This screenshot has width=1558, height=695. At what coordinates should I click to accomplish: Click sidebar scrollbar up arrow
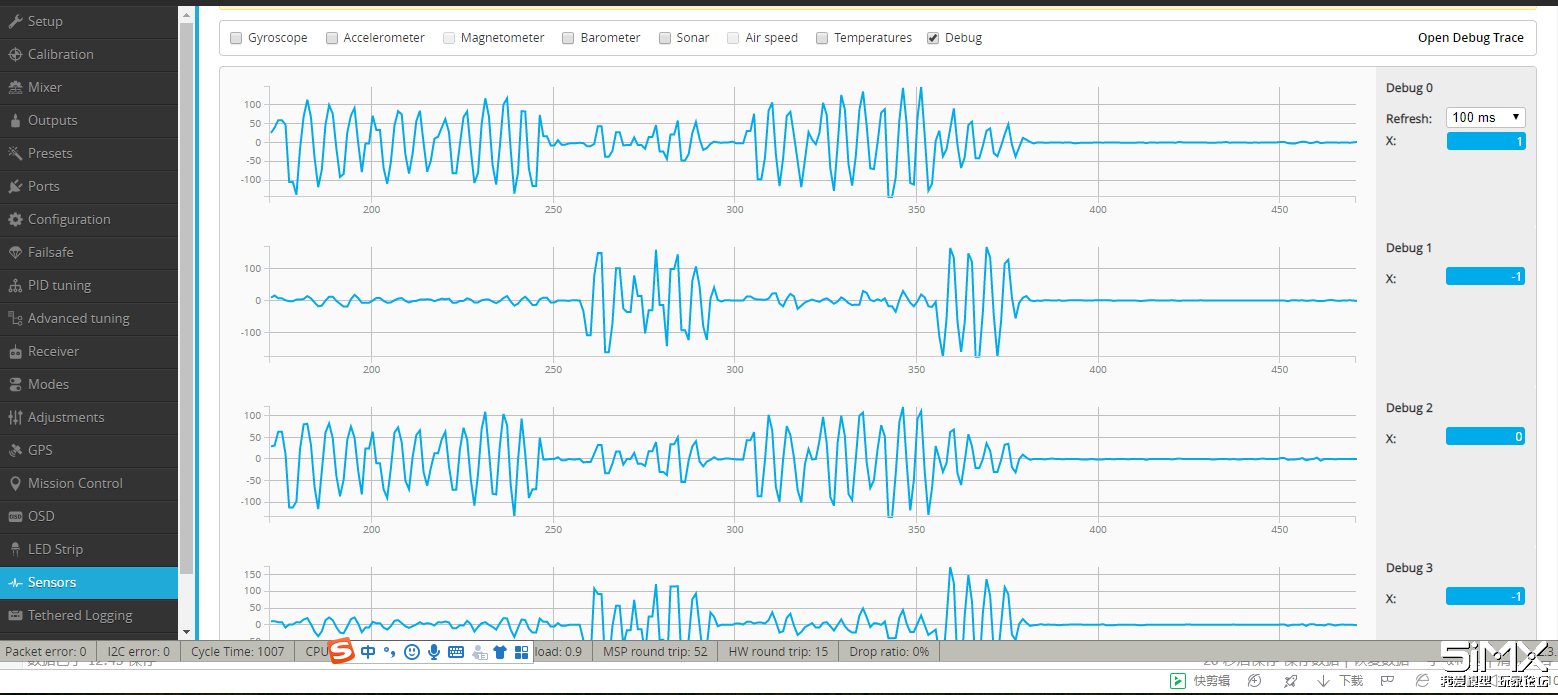tap(186, 13)
